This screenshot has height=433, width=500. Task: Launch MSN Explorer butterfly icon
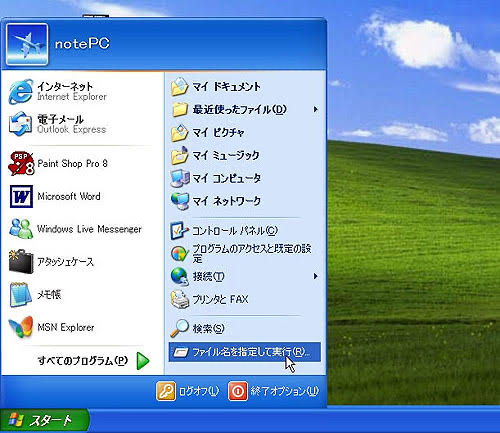[x=21, y=327]
